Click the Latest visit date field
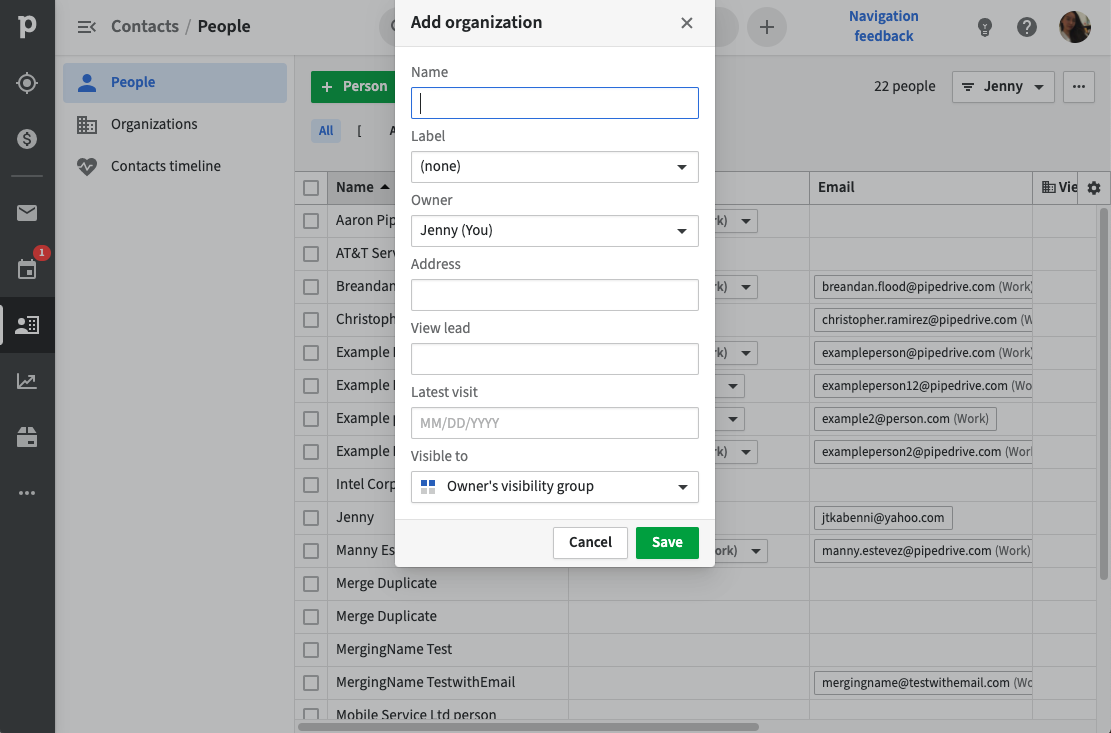 [x=554, y=423]
